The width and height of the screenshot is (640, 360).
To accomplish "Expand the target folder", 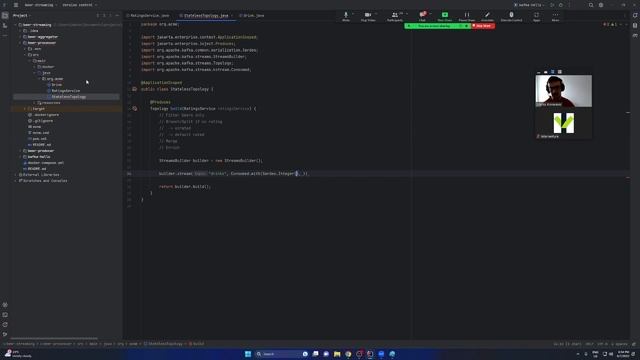I will pyautogui.click(x=25, y=109).
